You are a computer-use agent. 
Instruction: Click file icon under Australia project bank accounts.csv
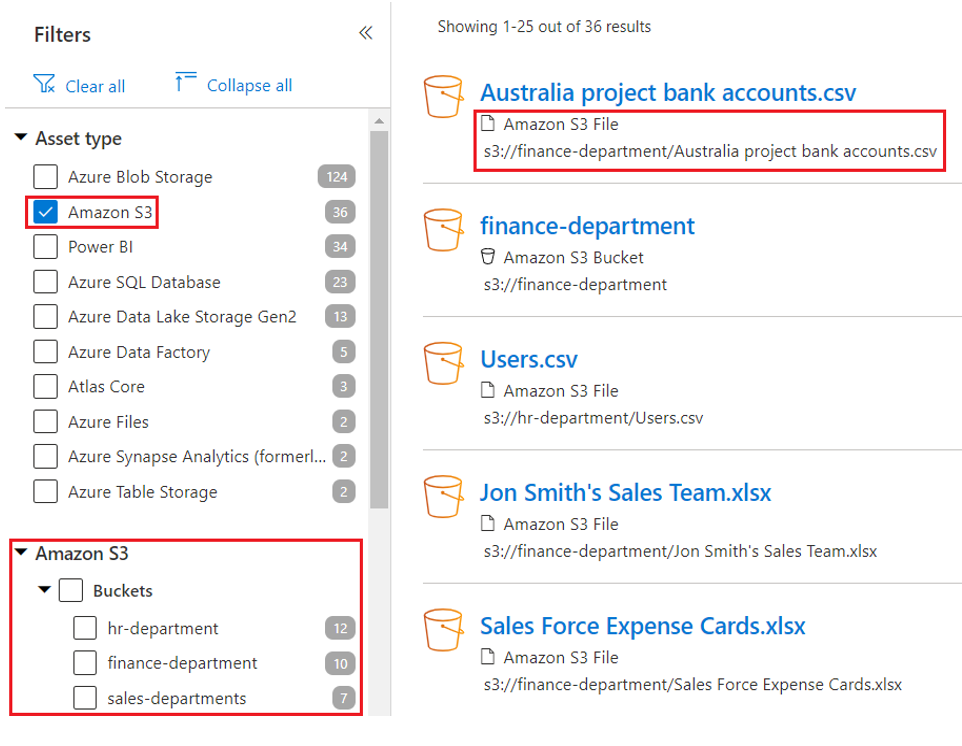point(488,123)
